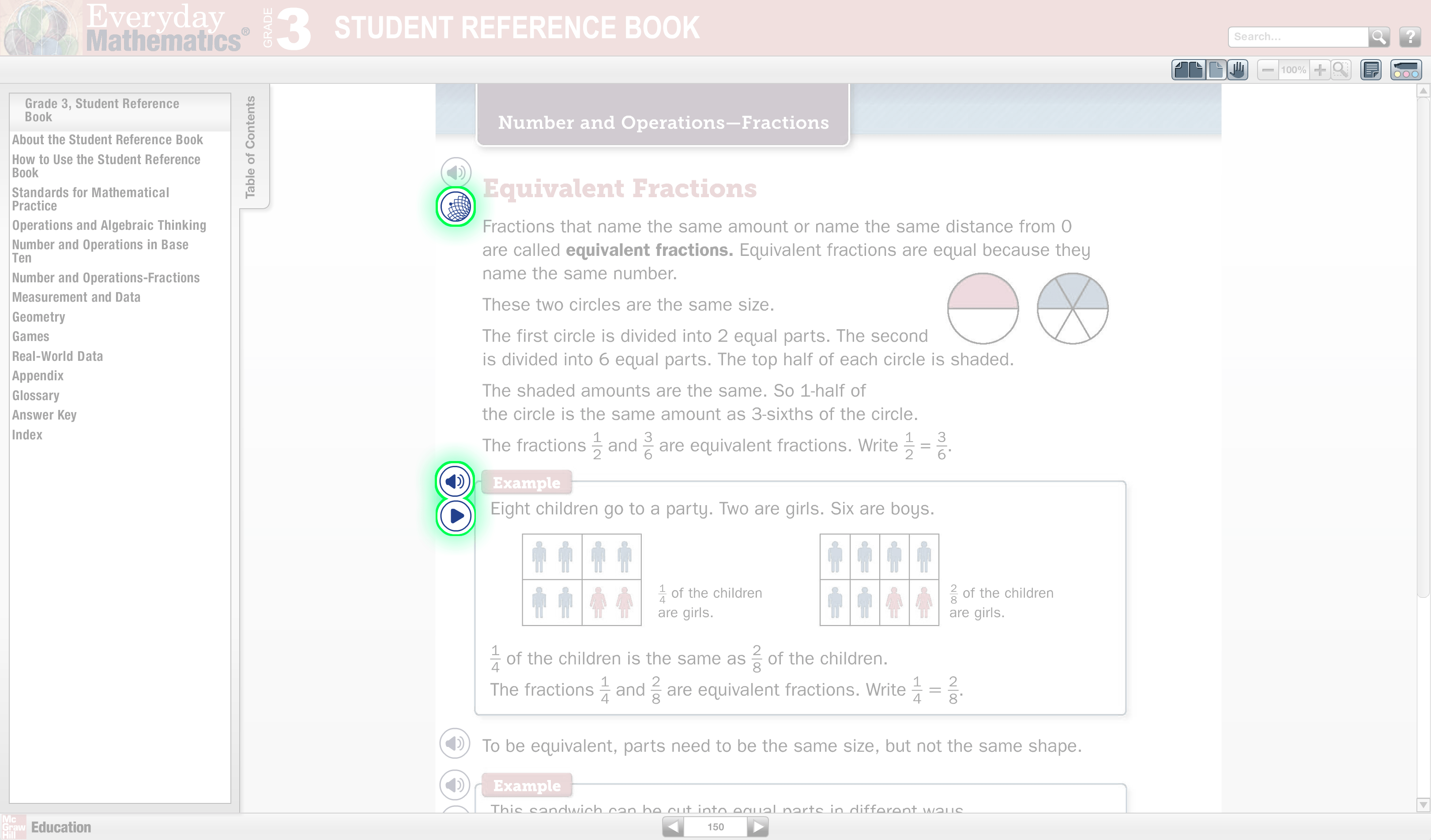The height and width of the screenshot is (840, 1431).
Task: Switch to two-page view mode
Action: (1190, 70)
